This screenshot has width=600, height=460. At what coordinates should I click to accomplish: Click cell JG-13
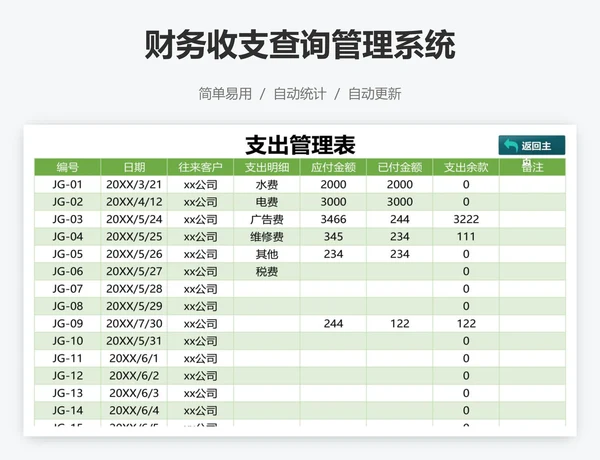pyautogui.click(x=67, y=393)
